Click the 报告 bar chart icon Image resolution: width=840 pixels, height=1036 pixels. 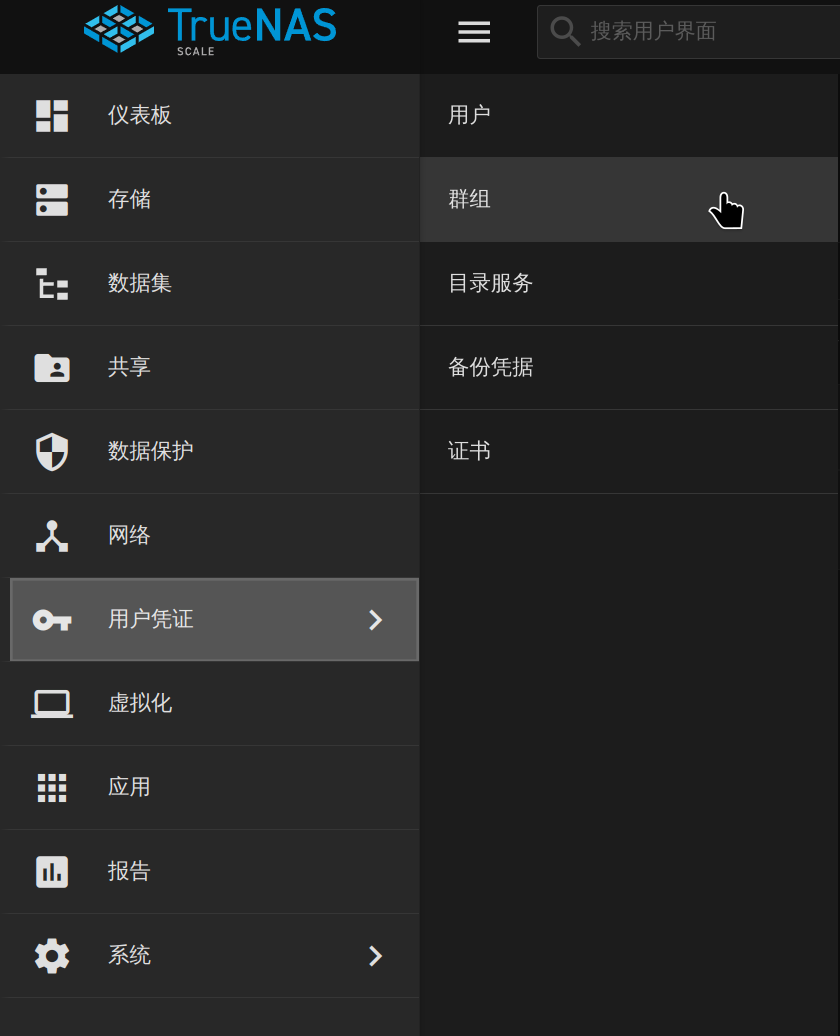[52, 871]
